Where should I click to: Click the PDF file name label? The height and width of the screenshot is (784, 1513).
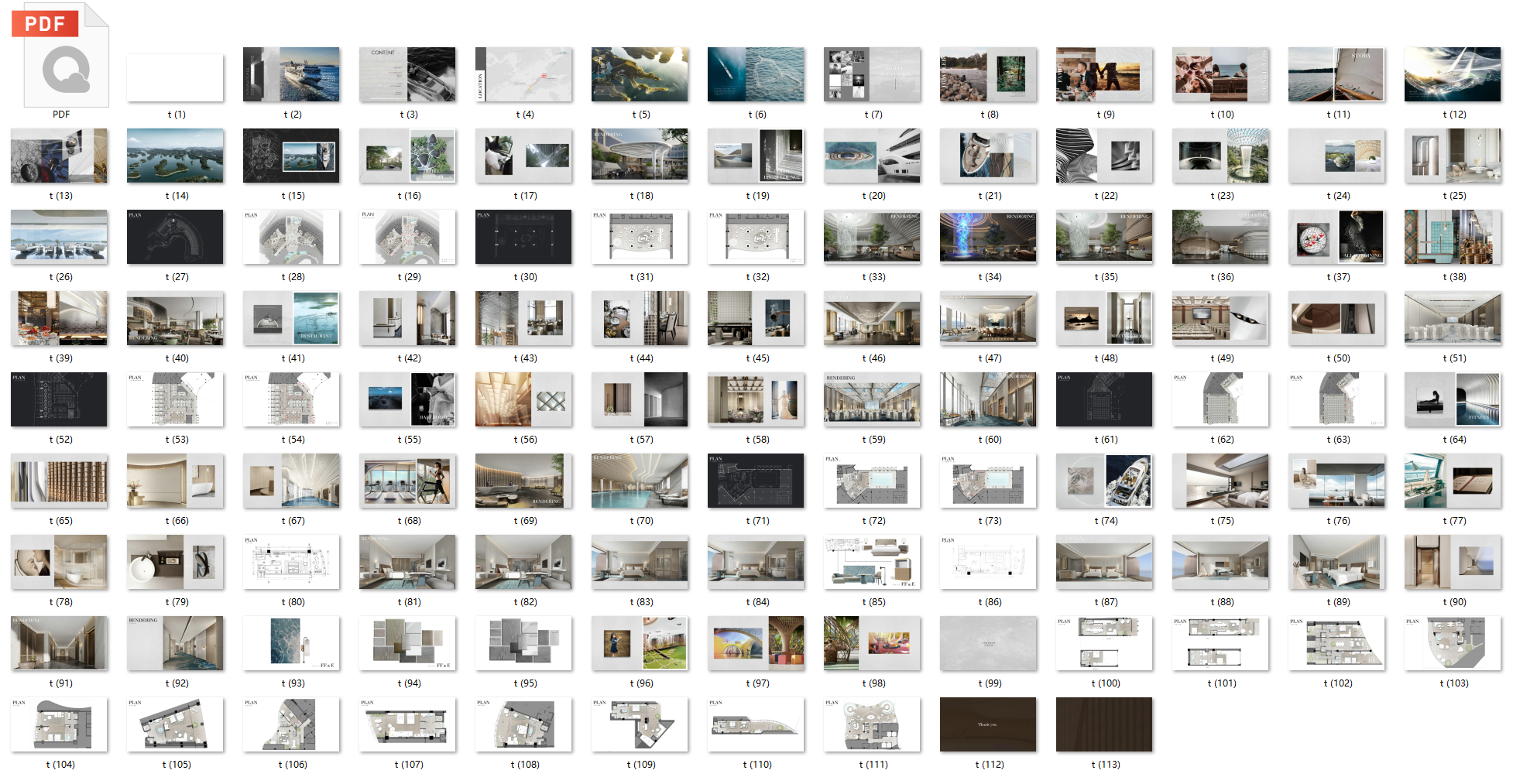[61, 115]
